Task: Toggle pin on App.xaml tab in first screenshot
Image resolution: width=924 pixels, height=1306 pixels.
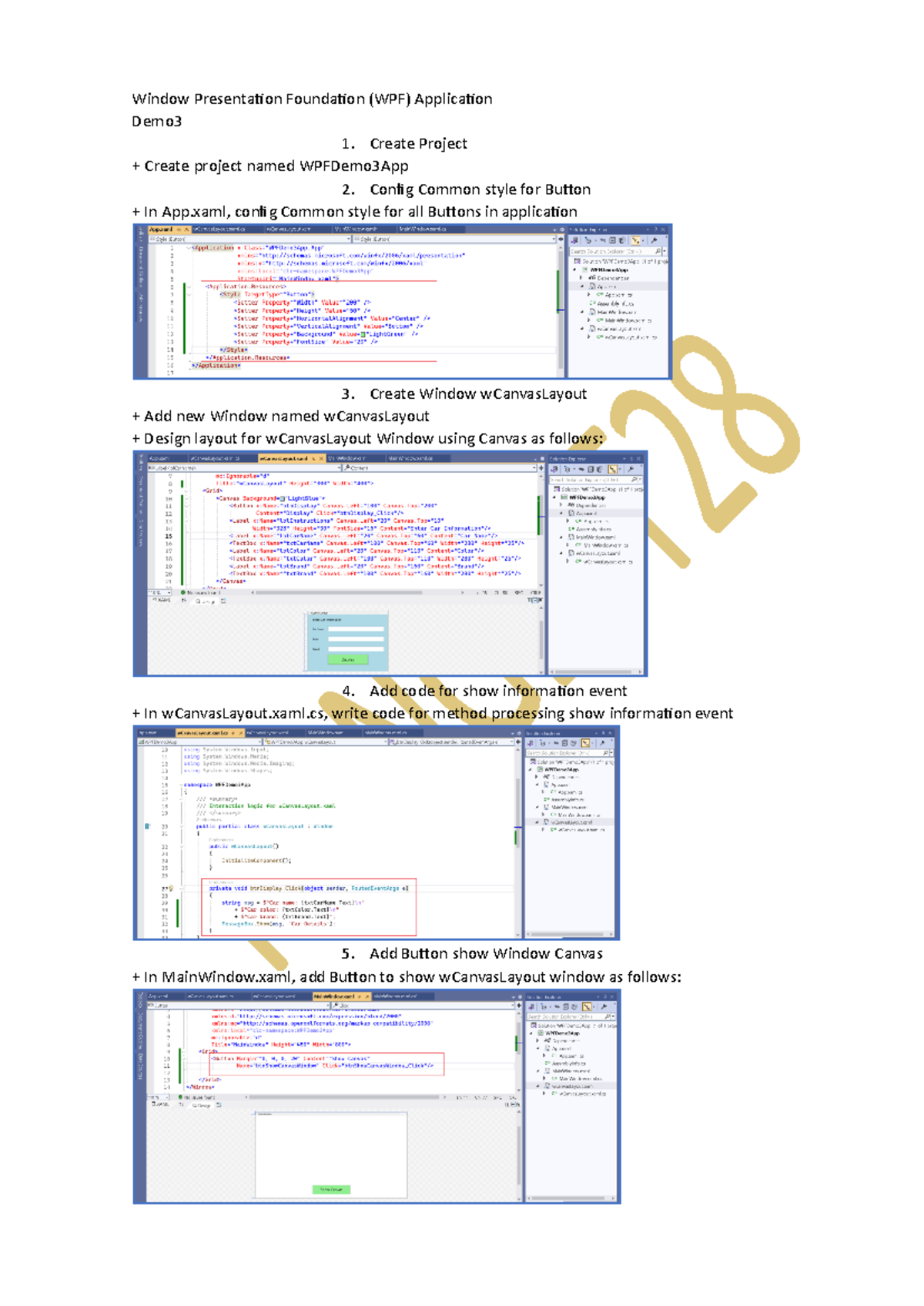Action: (179, 229)
